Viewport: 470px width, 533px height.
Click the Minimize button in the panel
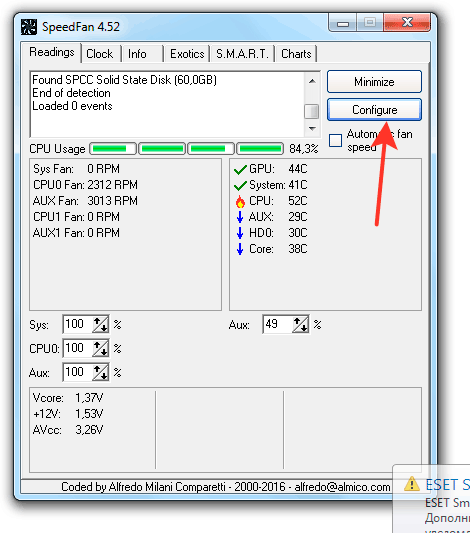[x=374, y=82]
